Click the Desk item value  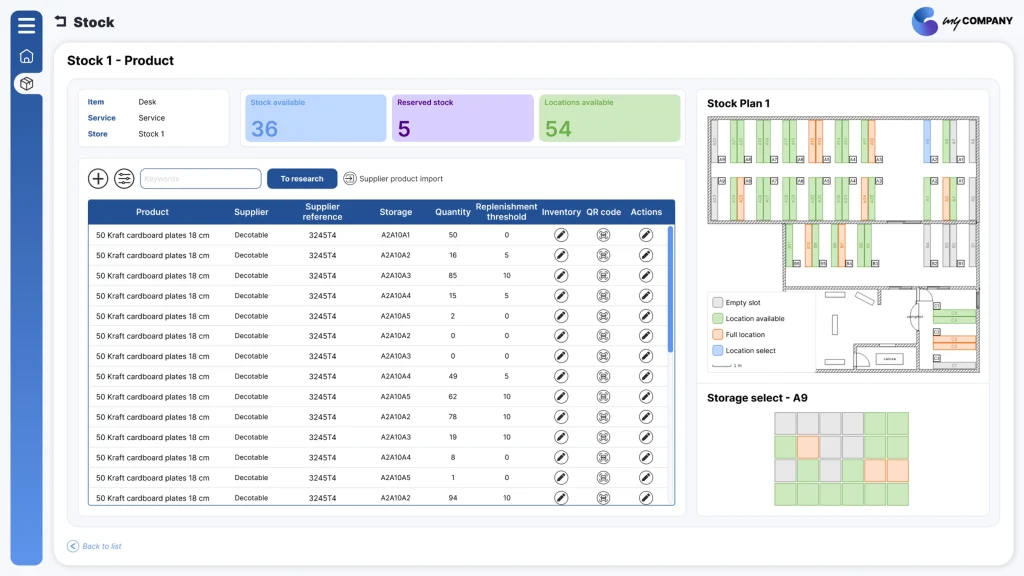[x=147, y=102]
